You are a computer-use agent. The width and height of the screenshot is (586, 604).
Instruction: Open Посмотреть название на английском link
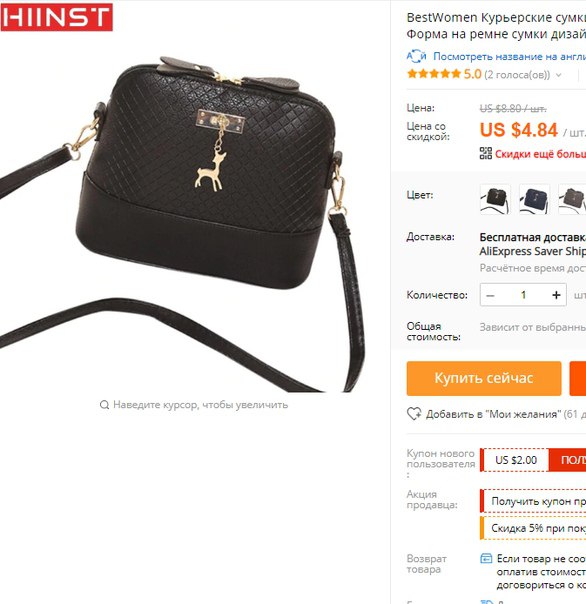click(509, 57)
